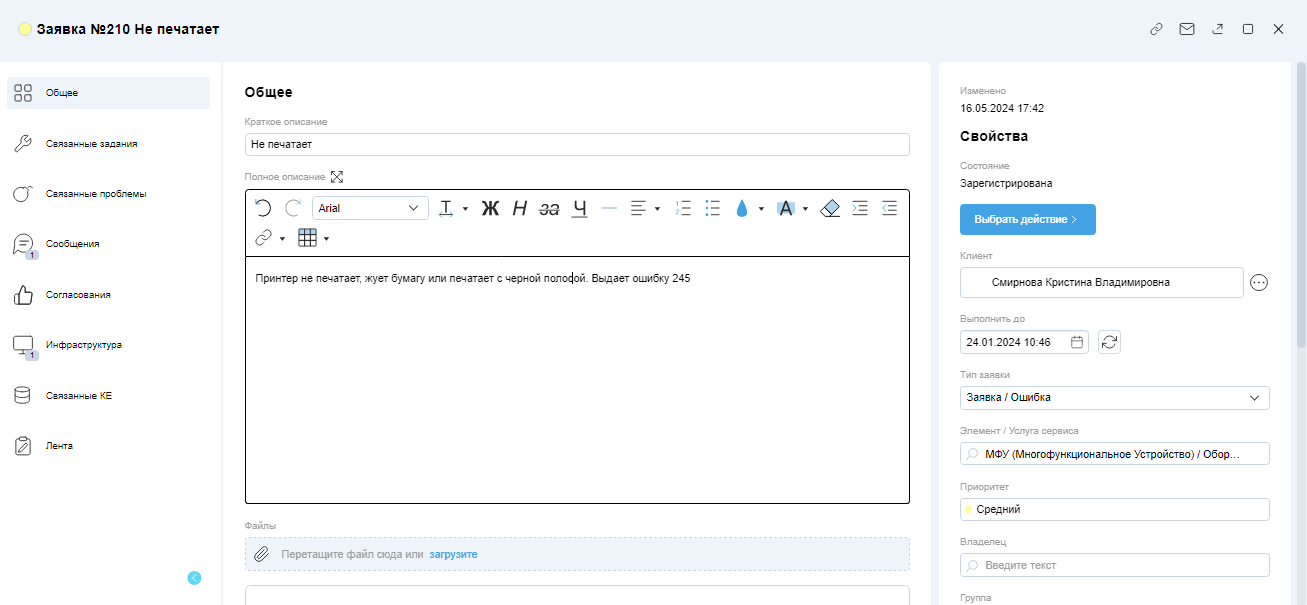
Task: Increase indent in editor
Action: tap(860, 208)
